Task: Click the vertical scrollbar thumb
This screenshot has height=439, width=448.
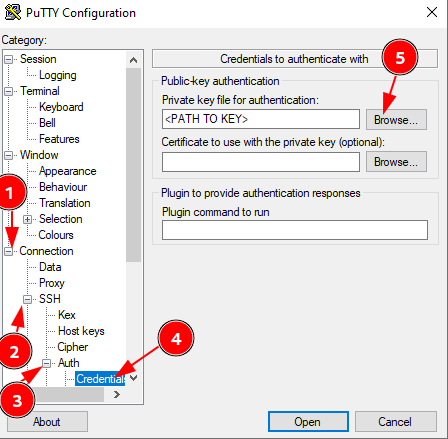Action: pyautogui.click(x=134, y=165)
